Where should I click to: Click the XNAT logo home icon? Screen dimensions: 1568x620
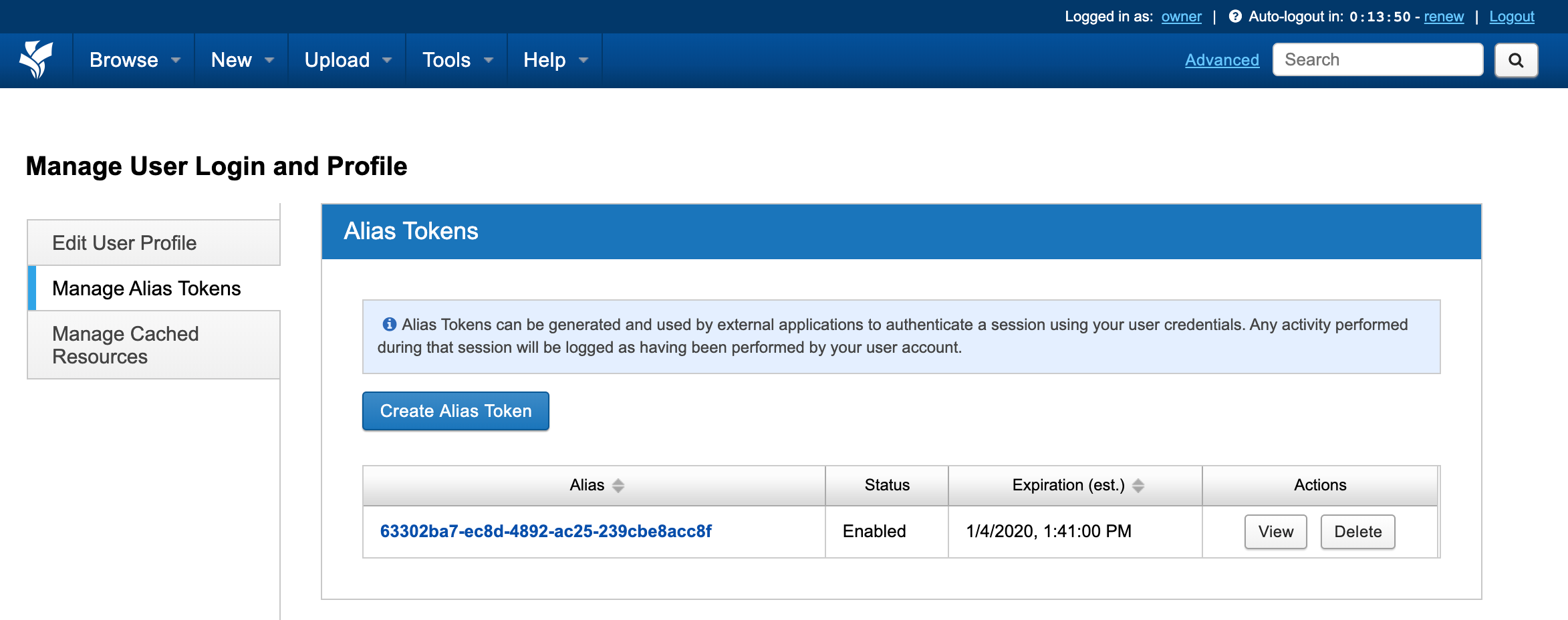click(36, 59)
